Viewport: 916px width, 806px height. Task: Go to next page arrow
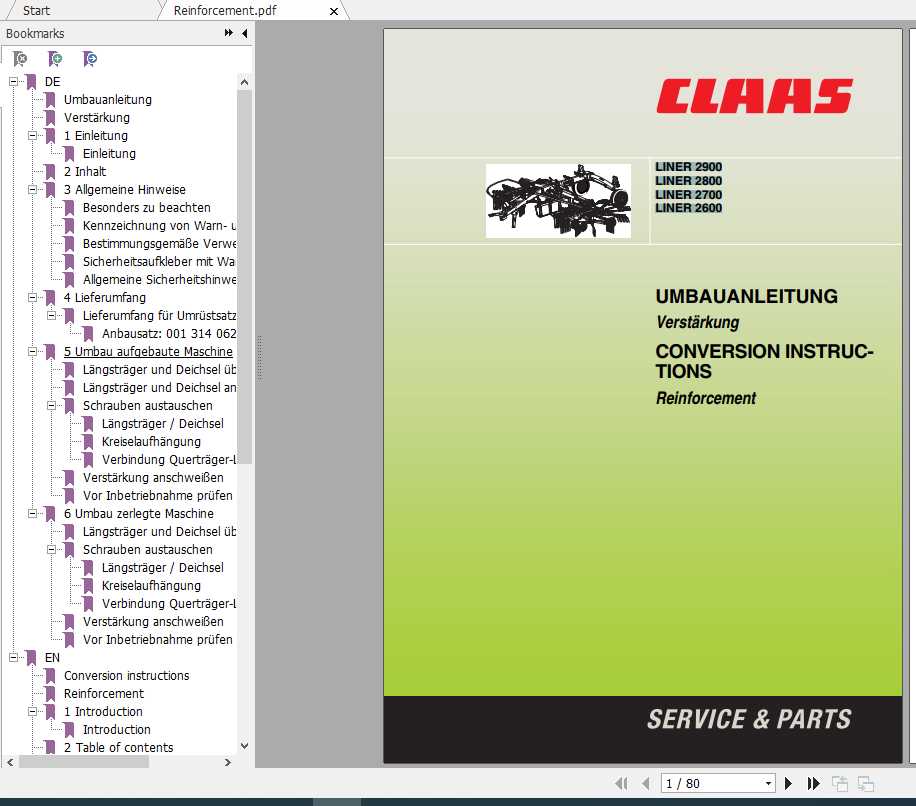tap(788, 783)
